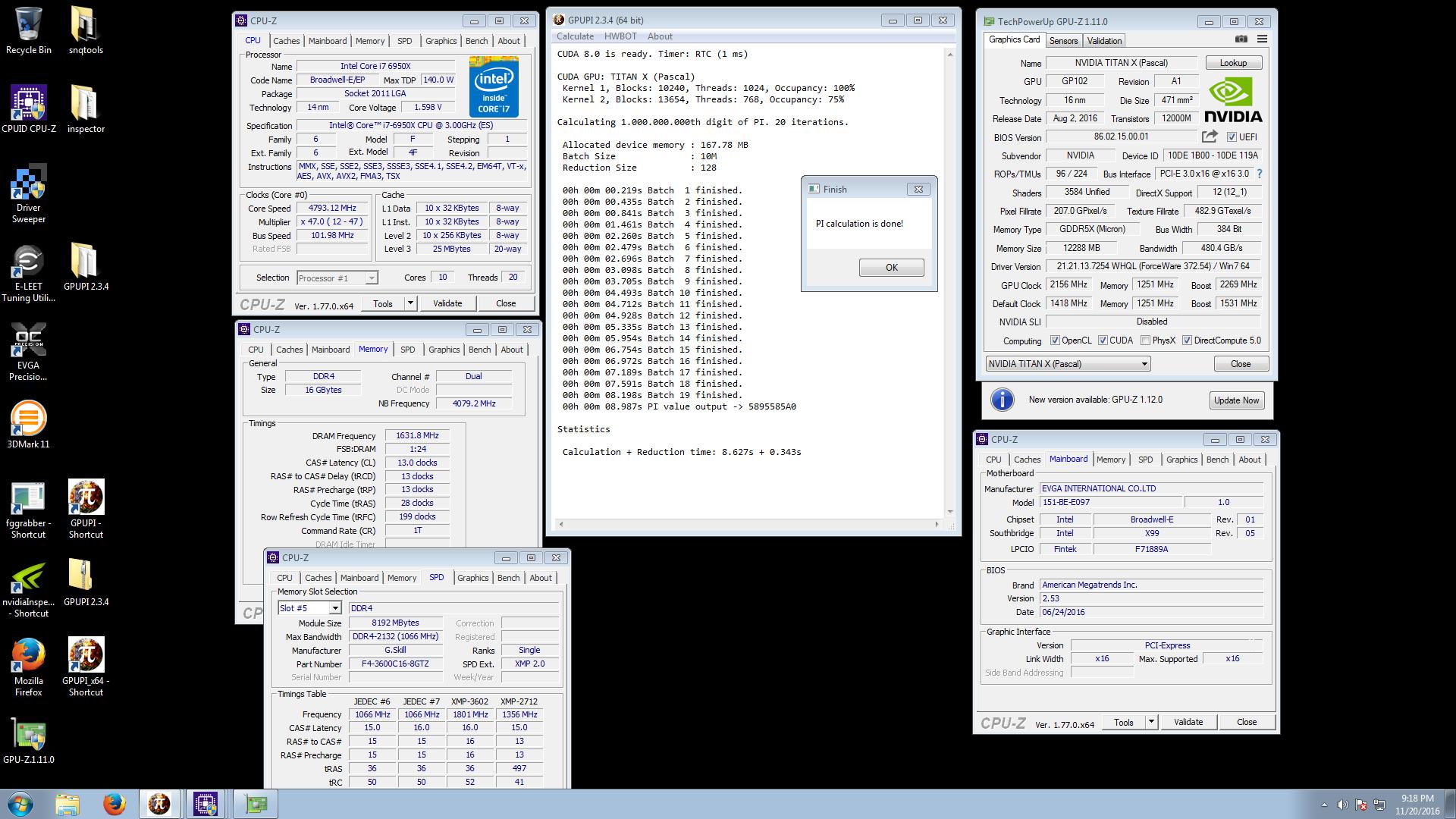Launch Mozilla Firefox desktop icon

pos(28,667)
